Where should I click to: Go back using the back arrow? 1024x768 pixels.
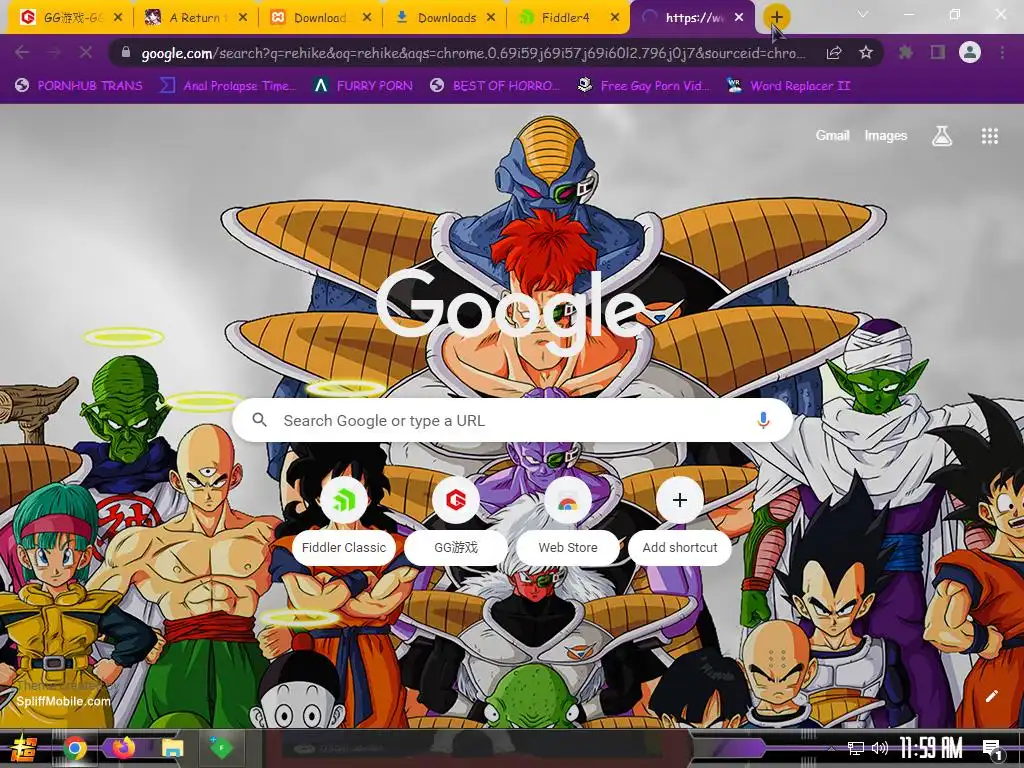[22, 52]
